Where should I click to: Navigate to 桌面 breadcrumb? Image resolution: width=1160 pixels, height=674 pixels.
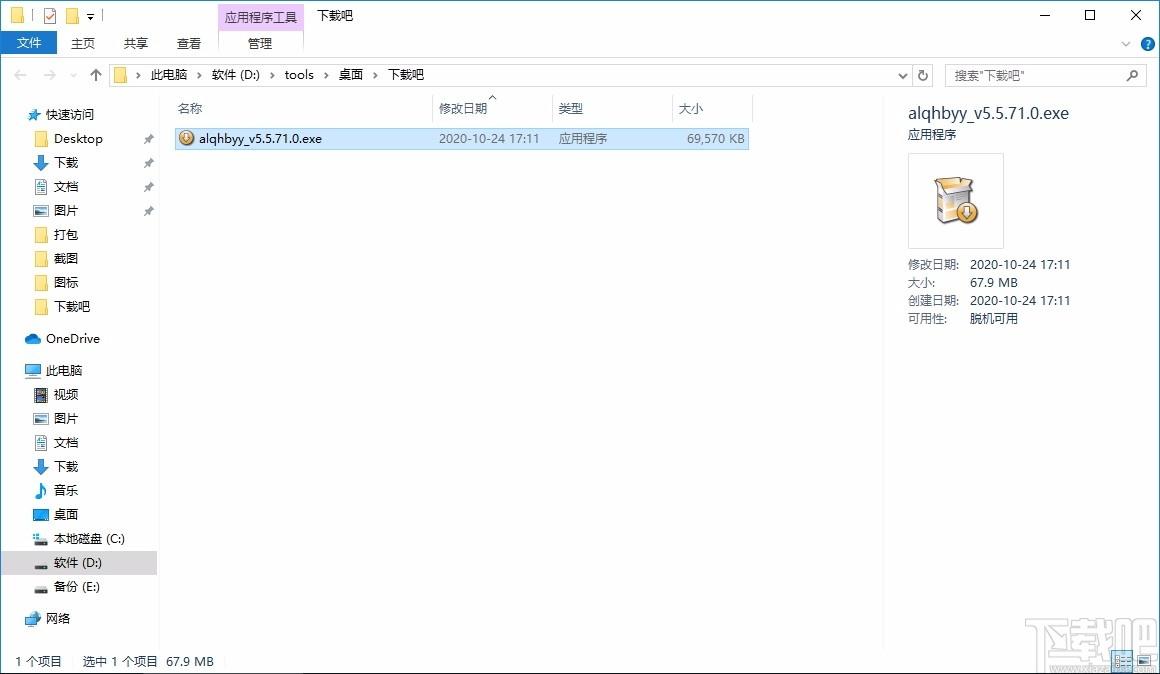point(351,75)
